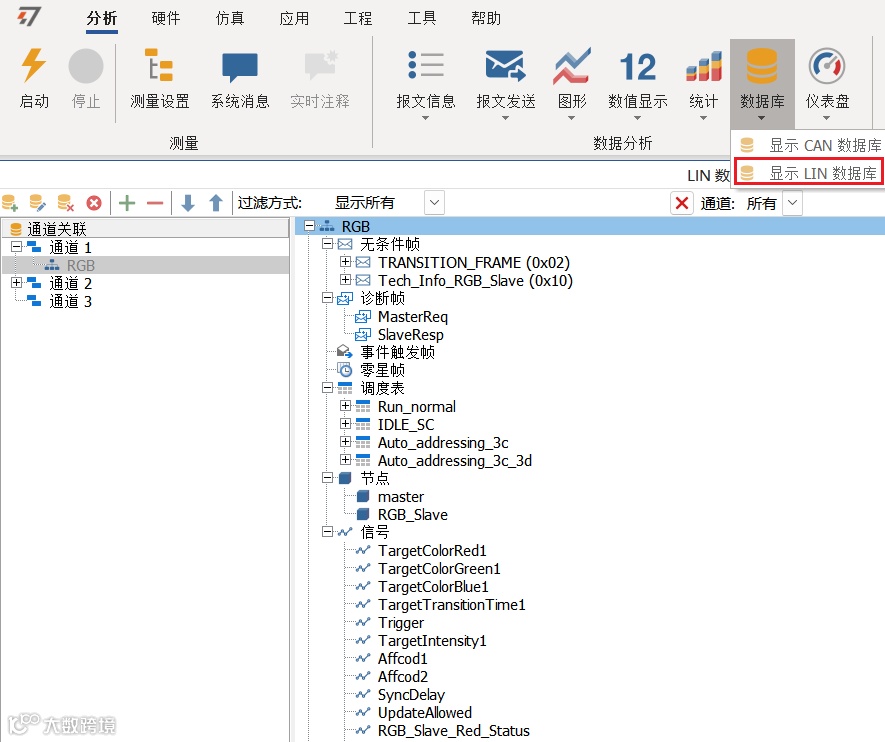Click the edit database icon with pencil
The width and height of the screenshot is (885, 742).
(x=38, y=203)
